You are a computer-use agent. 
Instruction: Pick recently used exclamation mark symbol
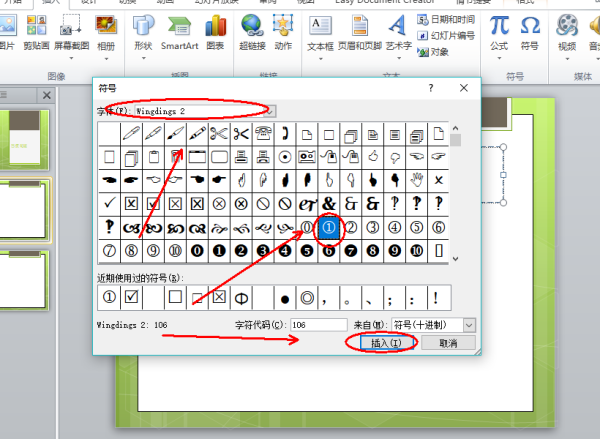point(435,297)
